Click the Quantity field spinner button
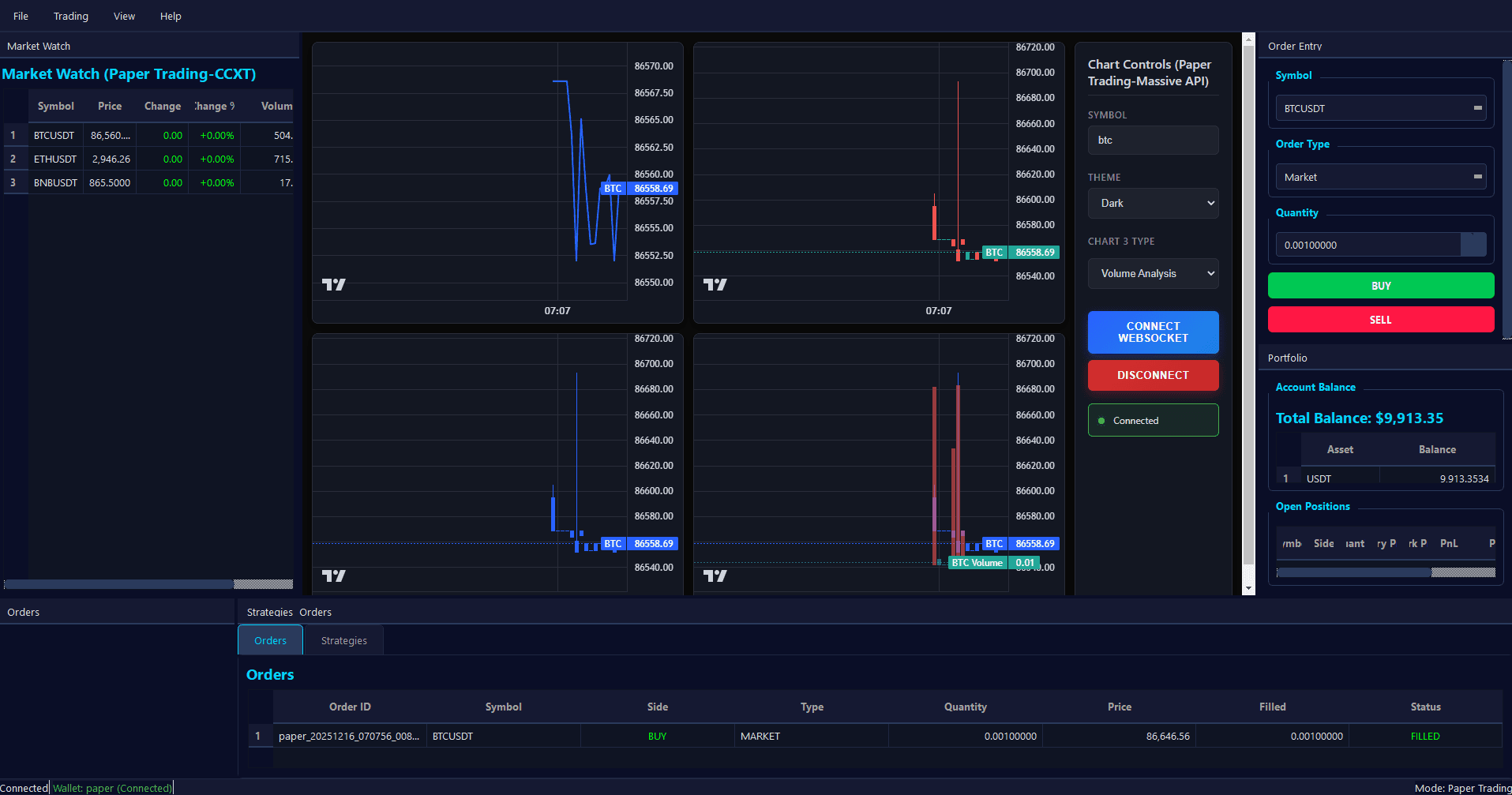Image resolution: width=1512 pixels, height=795 pixels. click(x=1473, y=245)
